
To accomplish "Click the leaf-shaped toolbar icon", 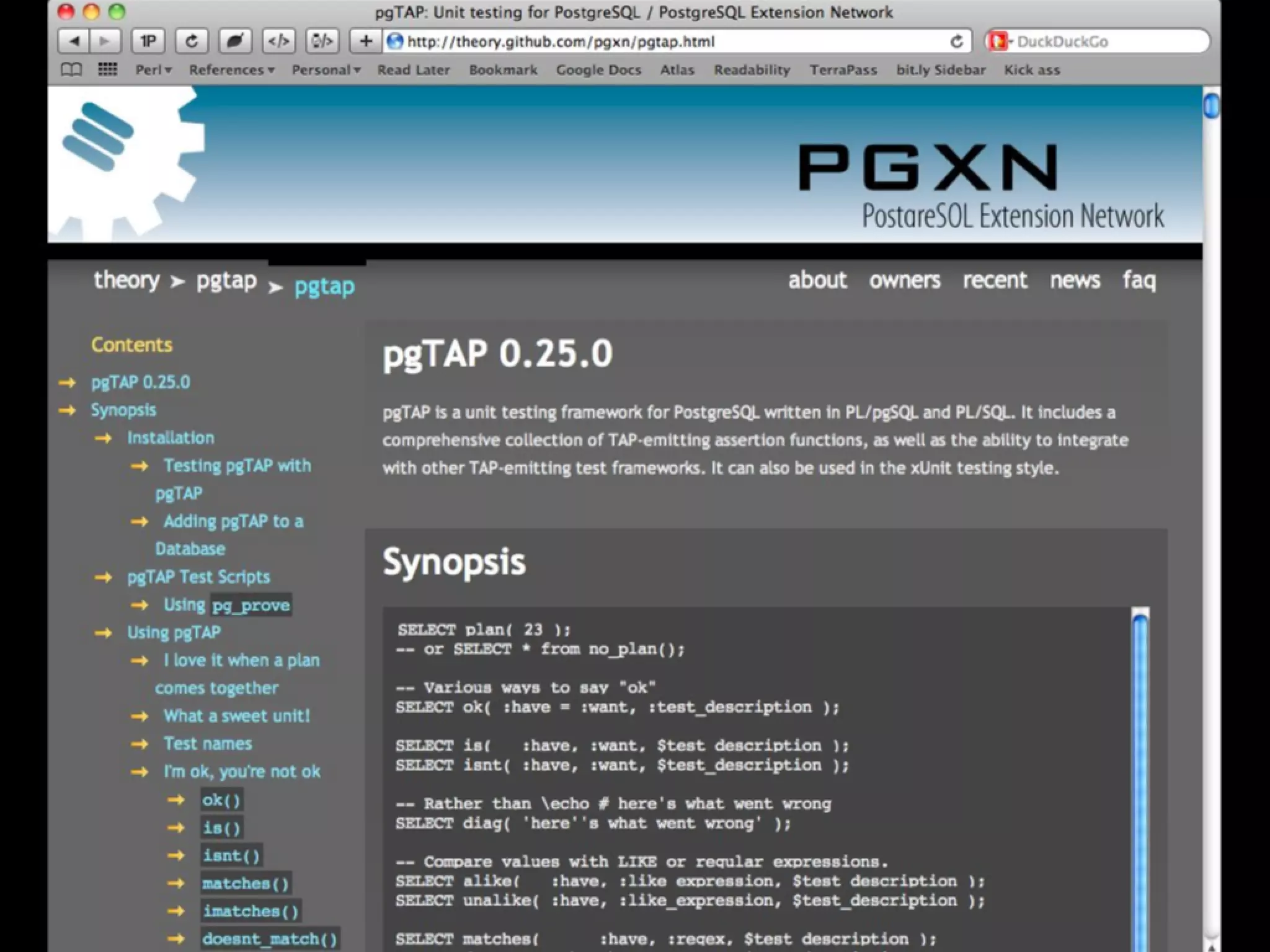I will click(235, 42).
